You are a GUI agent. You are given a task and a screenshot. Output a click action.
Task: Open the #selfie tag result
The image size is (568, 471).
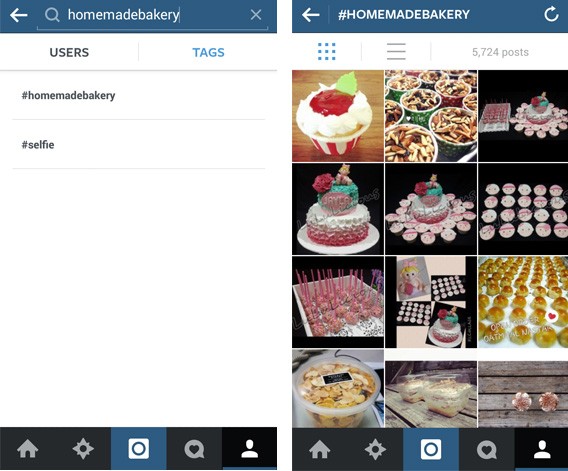[x=139, y=145]
